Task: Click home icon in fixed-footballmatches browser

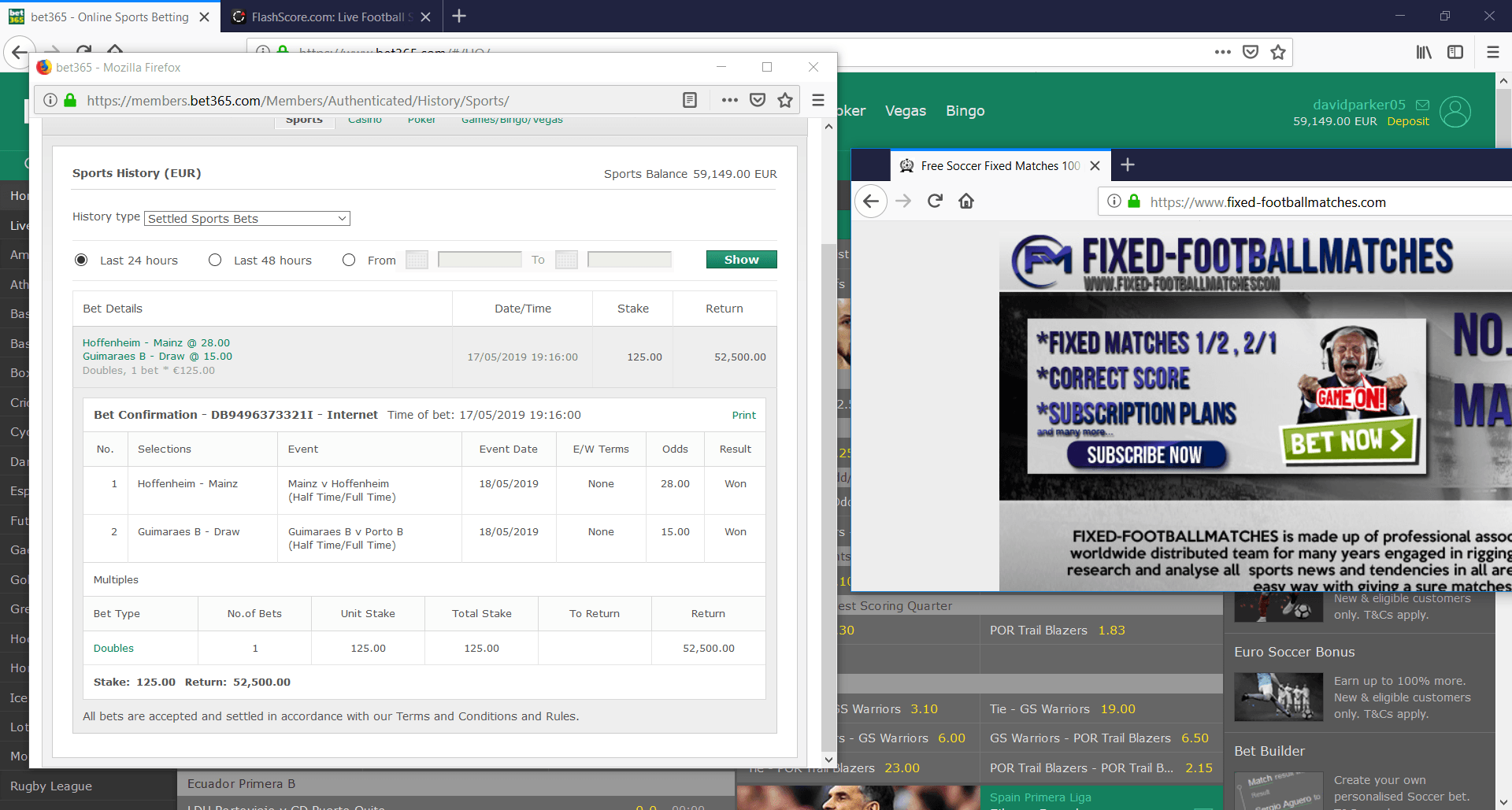Action: pyautogui.click(x=966, y=201)
